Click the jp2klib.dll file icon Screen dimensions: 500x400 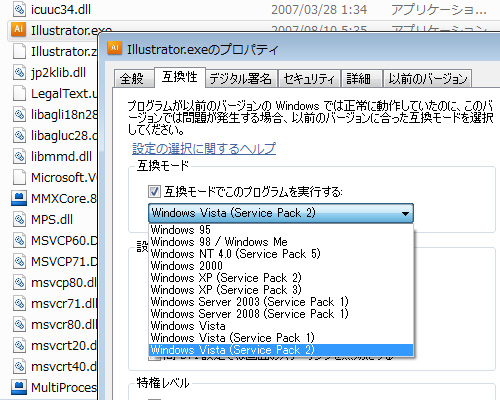pyautogui.click(x=19, y=72)
